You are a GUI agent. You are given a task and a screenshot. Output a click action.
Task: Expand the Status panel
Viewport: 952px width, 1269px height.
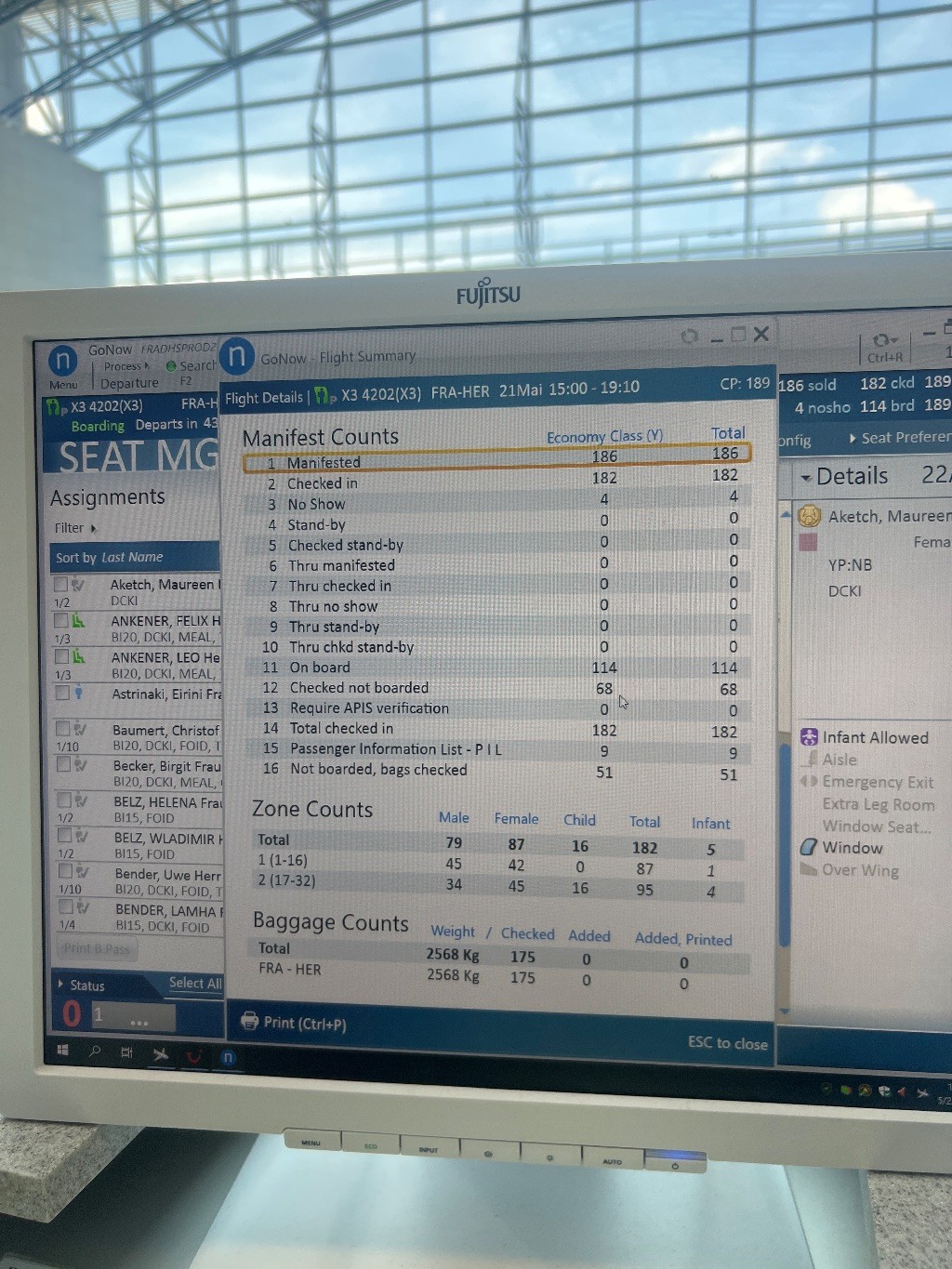[61, 984]
